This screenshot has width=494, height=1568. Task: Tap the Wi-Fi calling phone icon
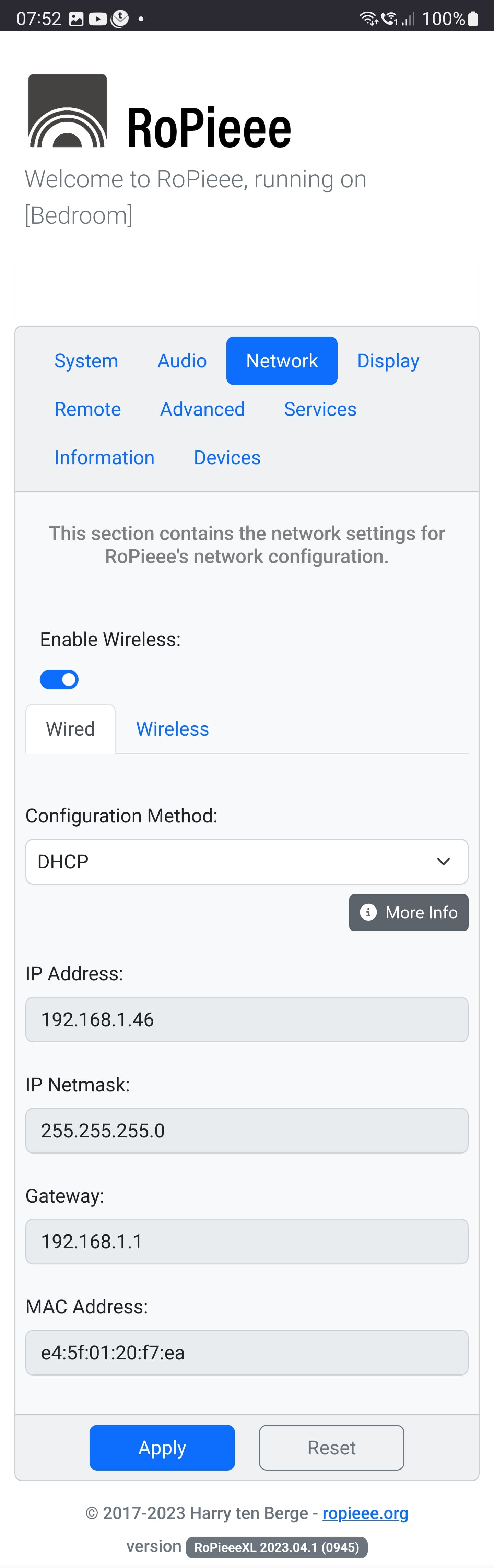pyautogui.click(x=389, y=19)
